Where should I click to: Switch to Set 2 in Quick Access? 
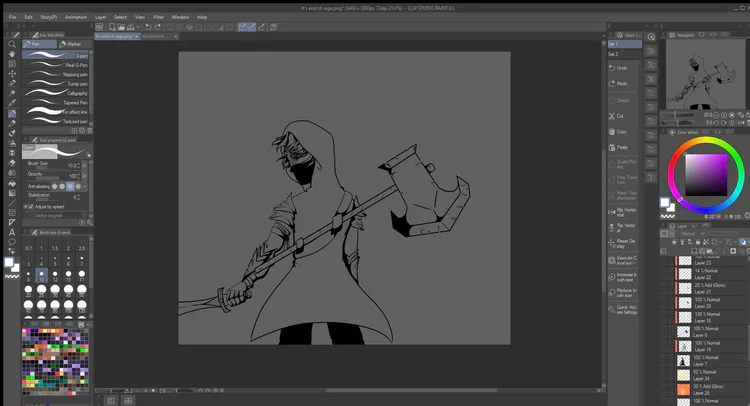click(x=624, y=54)
